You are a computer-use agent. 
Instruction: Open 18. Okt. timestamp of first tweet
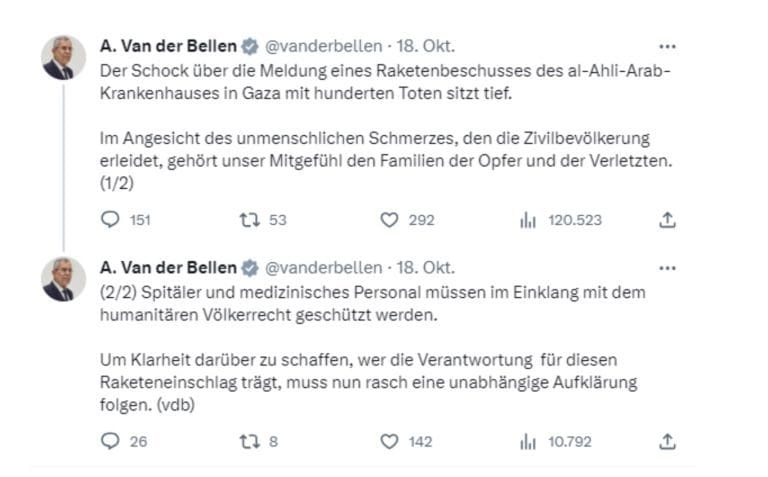coord(426,46)
